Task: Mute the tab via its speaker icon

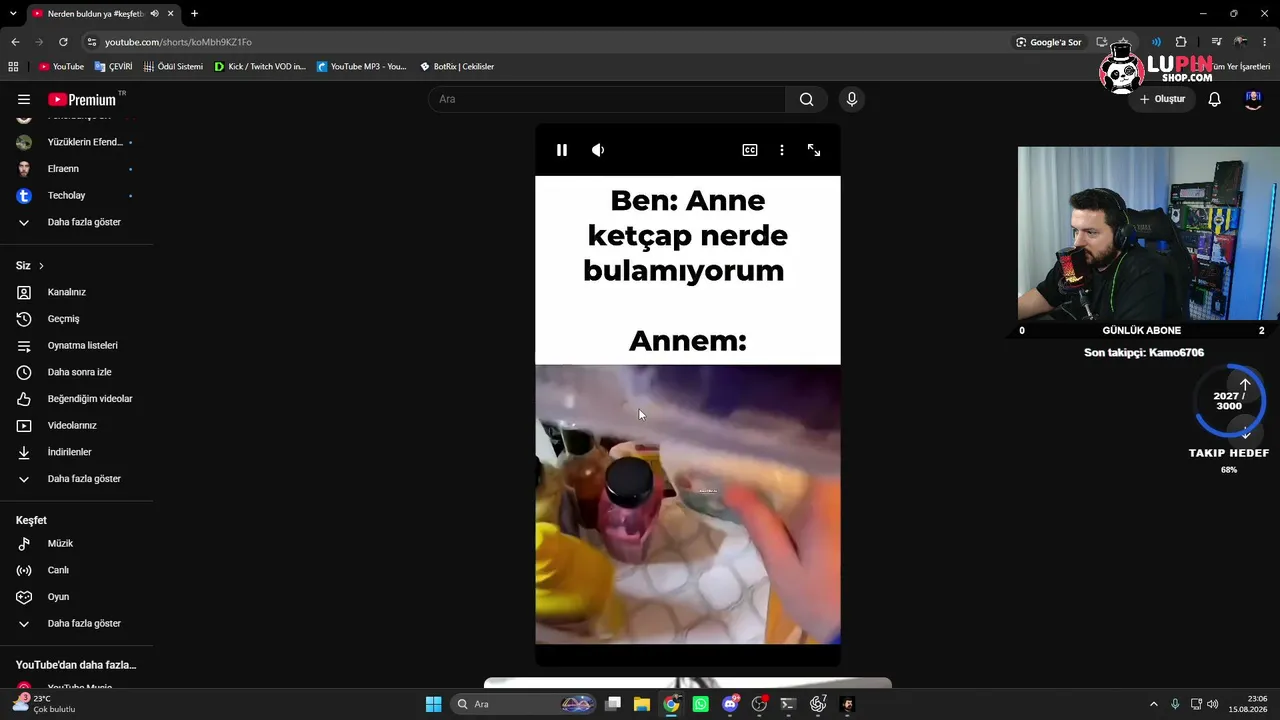Action: [x=154, y=13]
